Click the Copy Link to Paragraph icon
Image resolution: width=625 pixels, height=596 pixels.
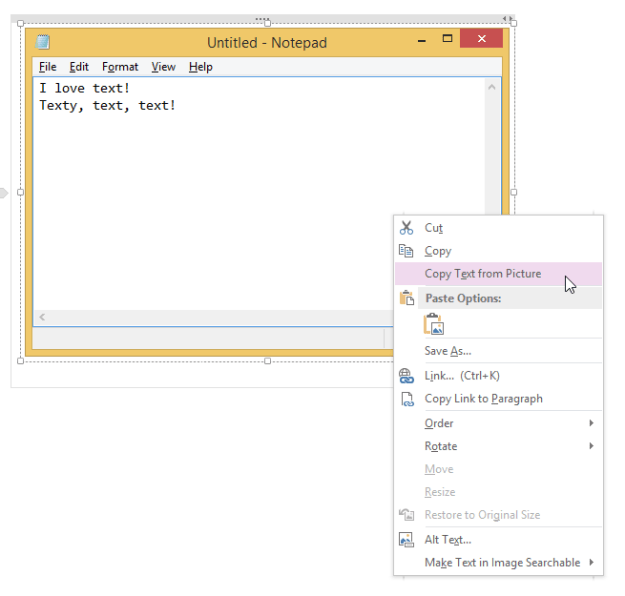click(x=406, y=399)
